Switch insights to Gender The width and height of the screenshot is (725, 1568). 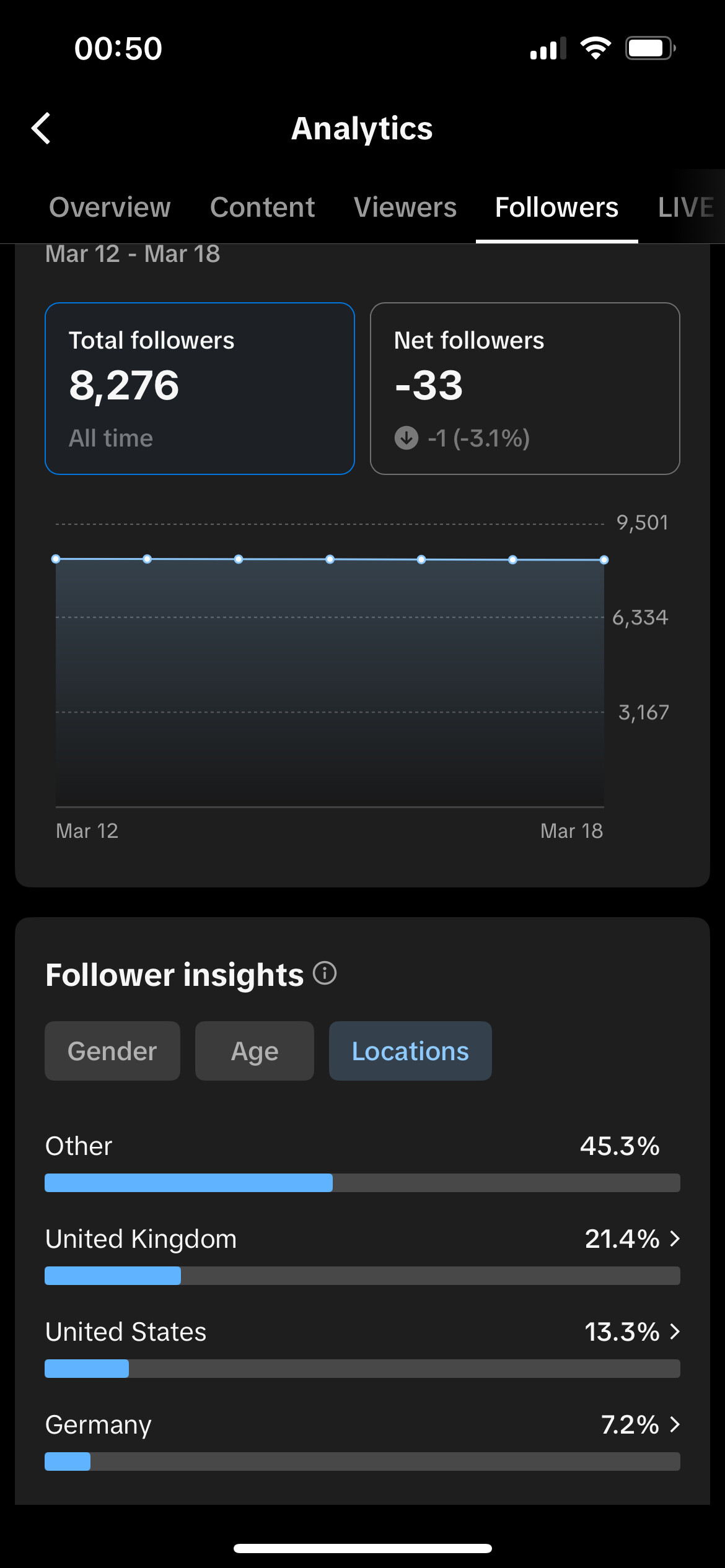point(112,1051)
